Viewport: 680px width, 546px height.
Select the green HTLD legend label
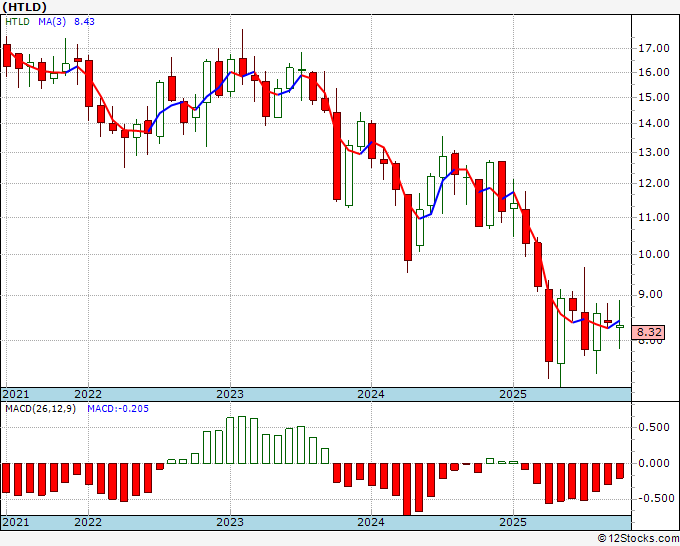pos(17,22)
